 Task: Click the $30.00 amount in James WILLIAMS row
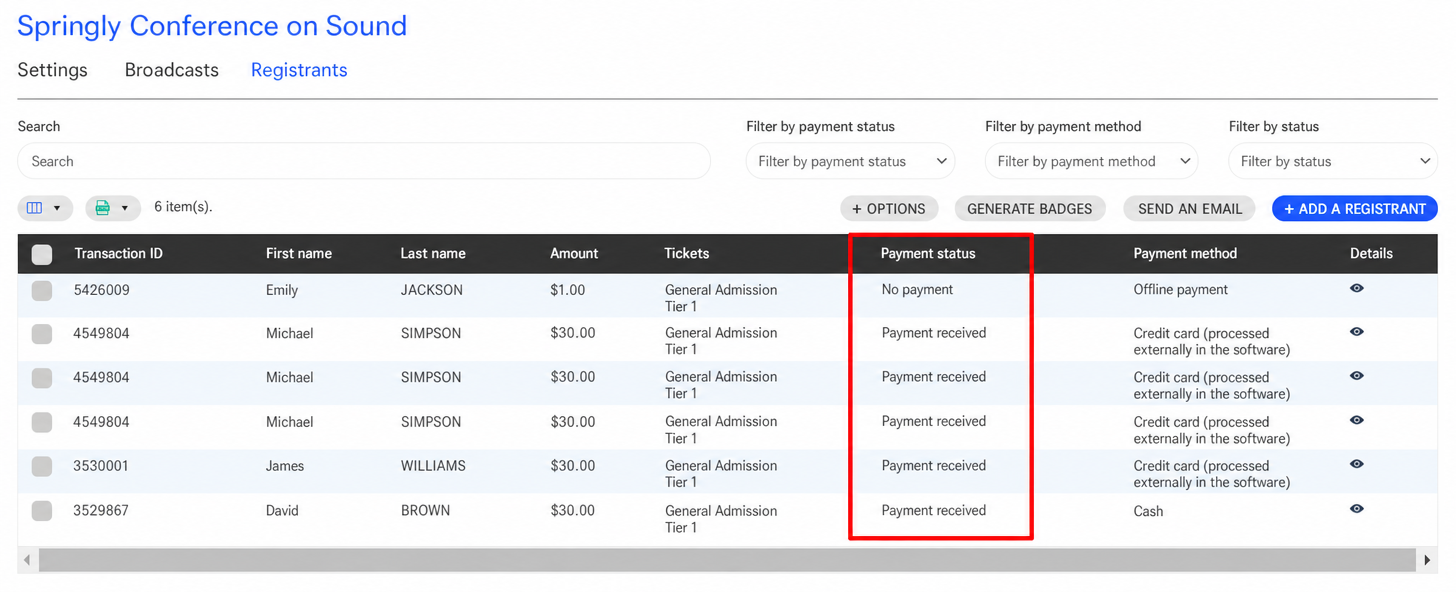coord(573,465)
